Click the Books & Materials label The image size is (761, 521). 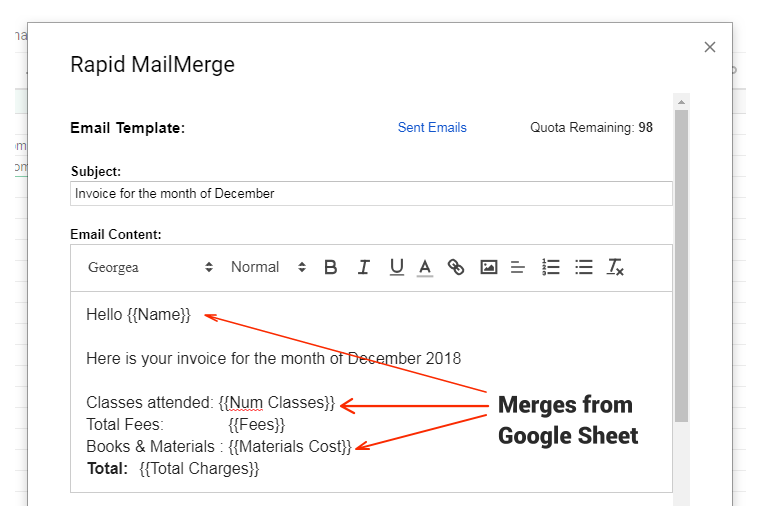pos(150,447)
